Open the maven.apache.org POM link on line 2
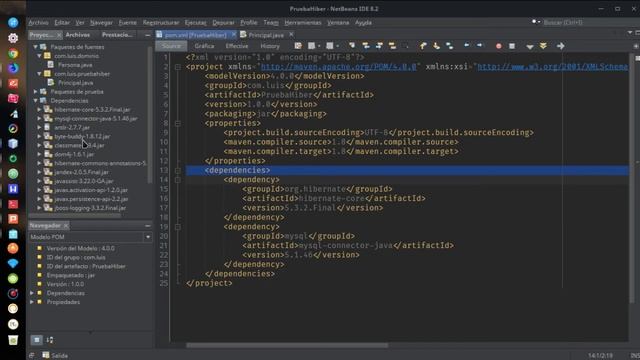Viewport: 640px width, 360px height. pos(338,67)
